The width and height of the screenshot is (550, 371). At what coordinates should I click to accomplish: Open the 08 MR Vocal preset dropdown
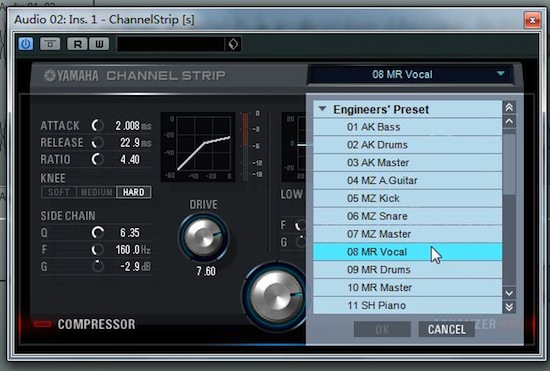(x=410, y=74)
